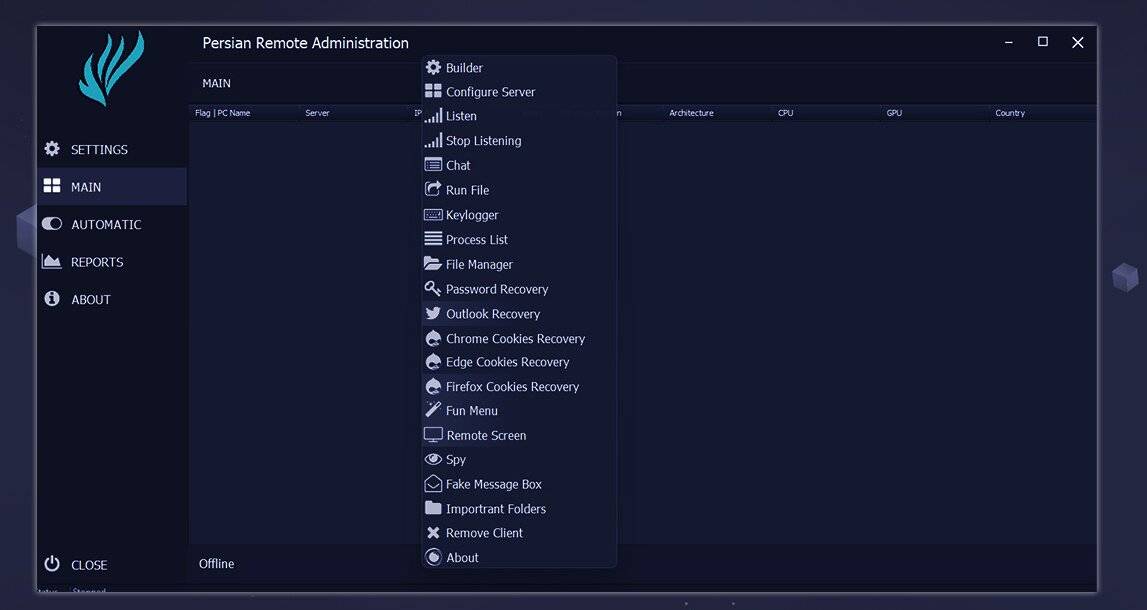Click the Server column header
Screen dimensions: 1147x610
pyautogui.click(x=317, y=113)
